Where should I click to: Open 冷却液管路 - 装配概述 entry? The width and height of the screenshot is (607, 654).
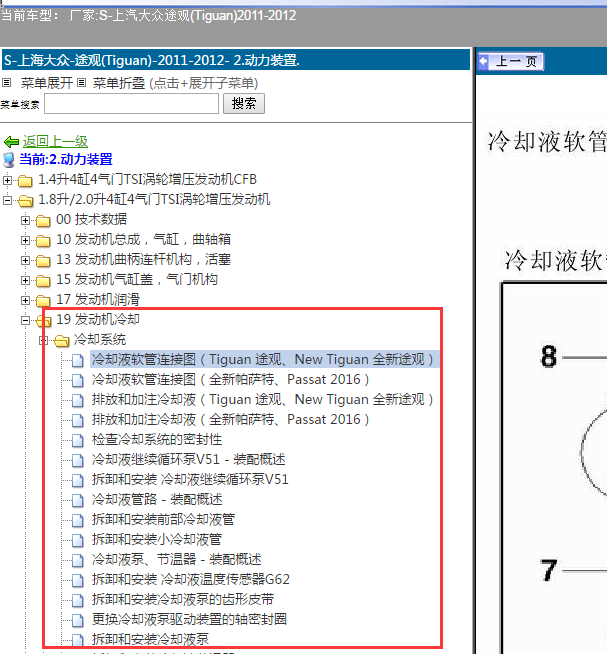[157, 500]
